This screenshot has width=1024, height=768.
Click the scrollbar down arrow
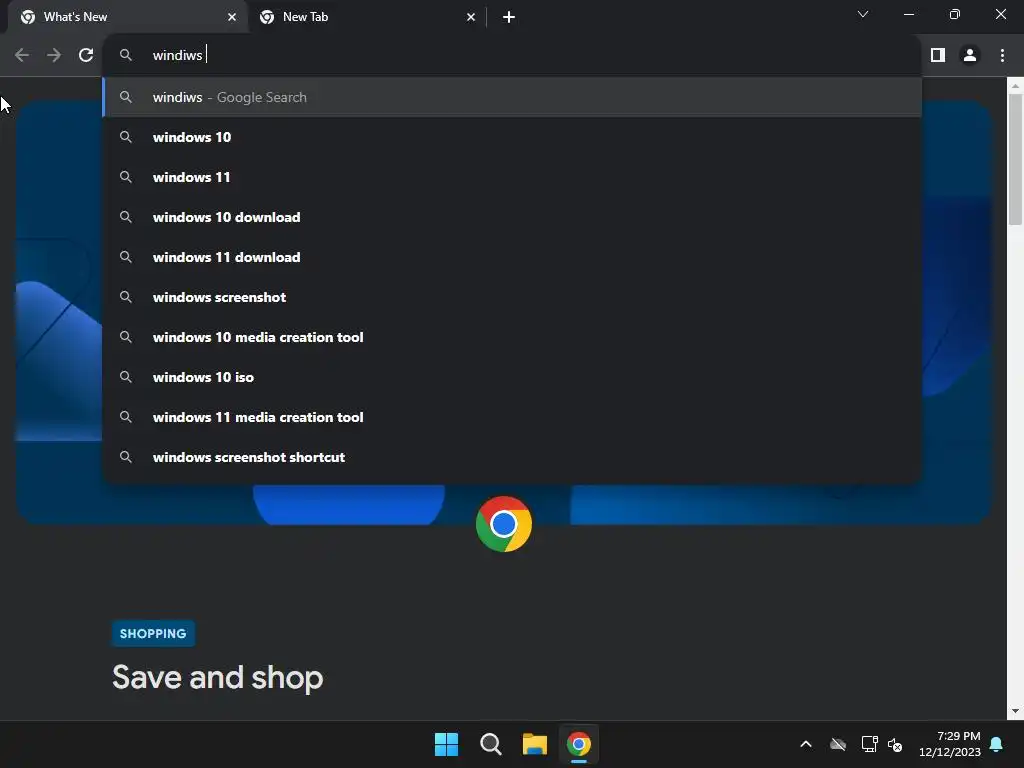click(1015, 711)
